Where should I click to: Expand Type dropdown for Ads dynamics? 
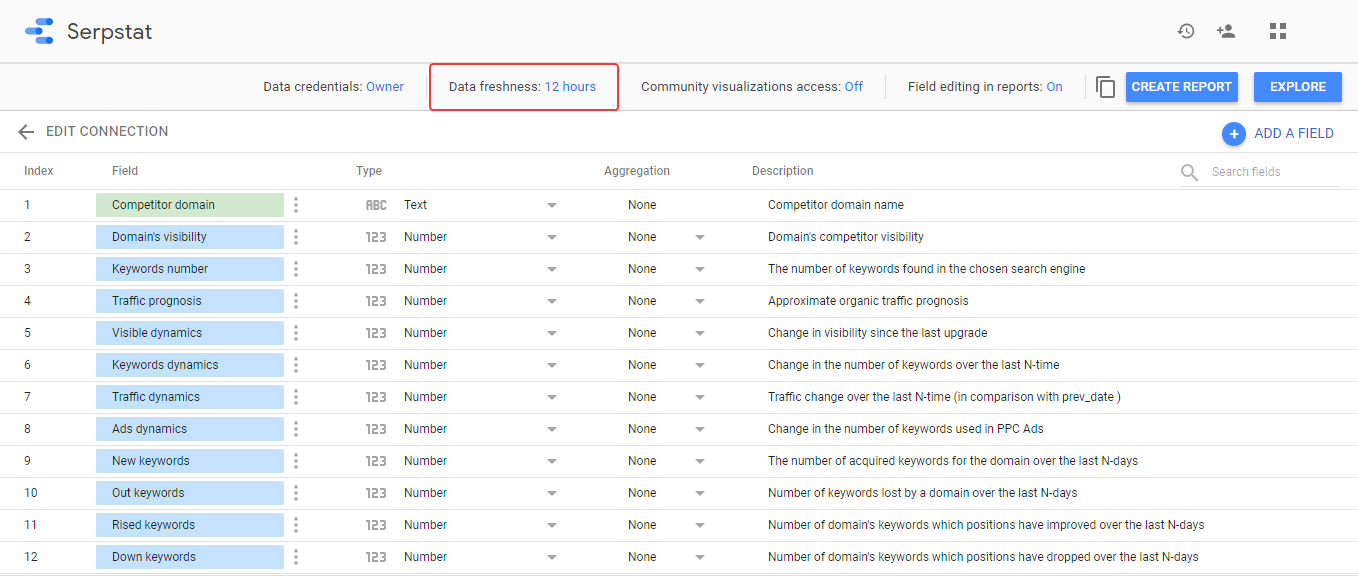pyautogui.click(x=551, y=430)
